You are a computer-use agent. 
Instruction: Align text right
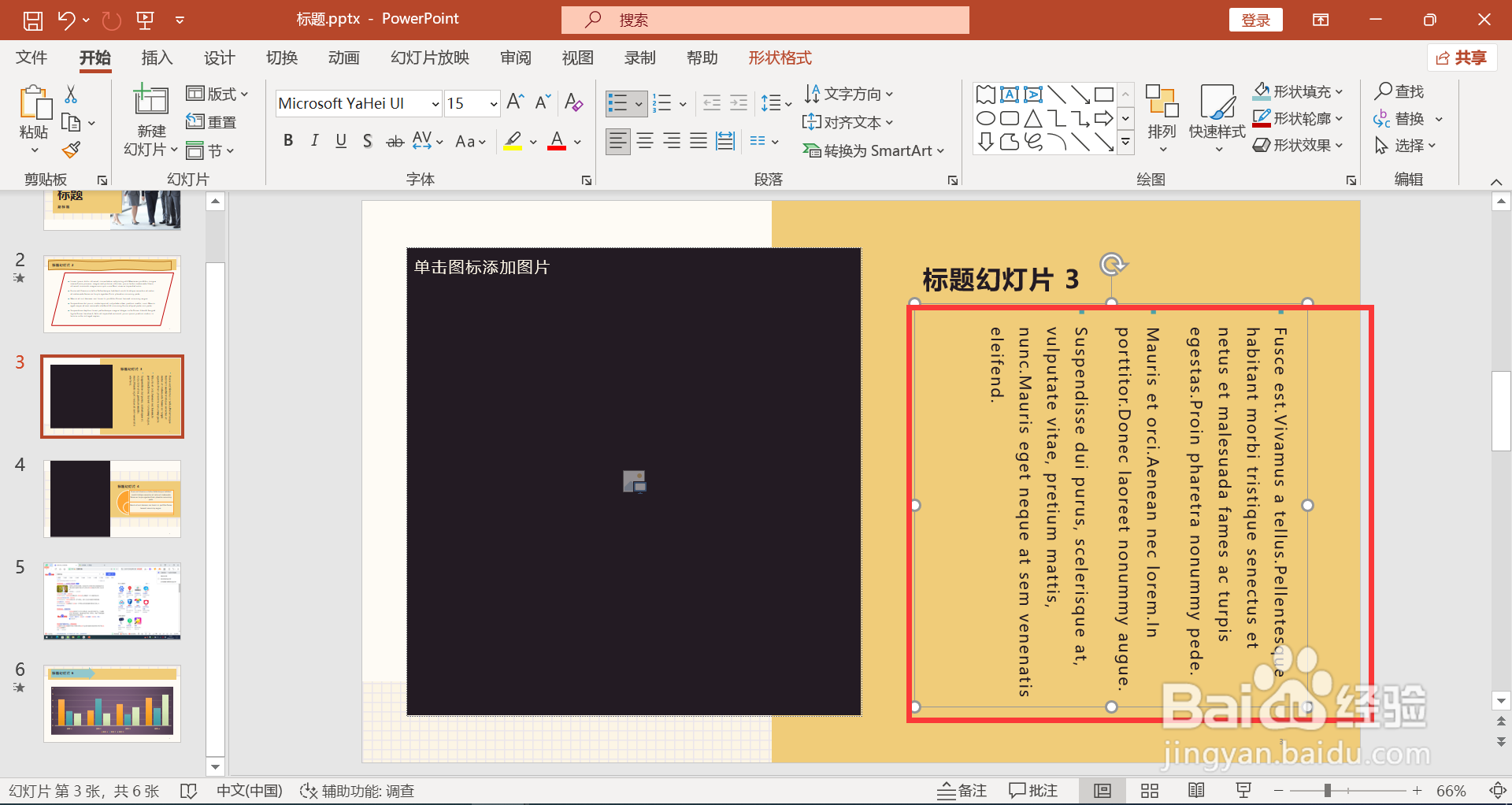point(672,142)
